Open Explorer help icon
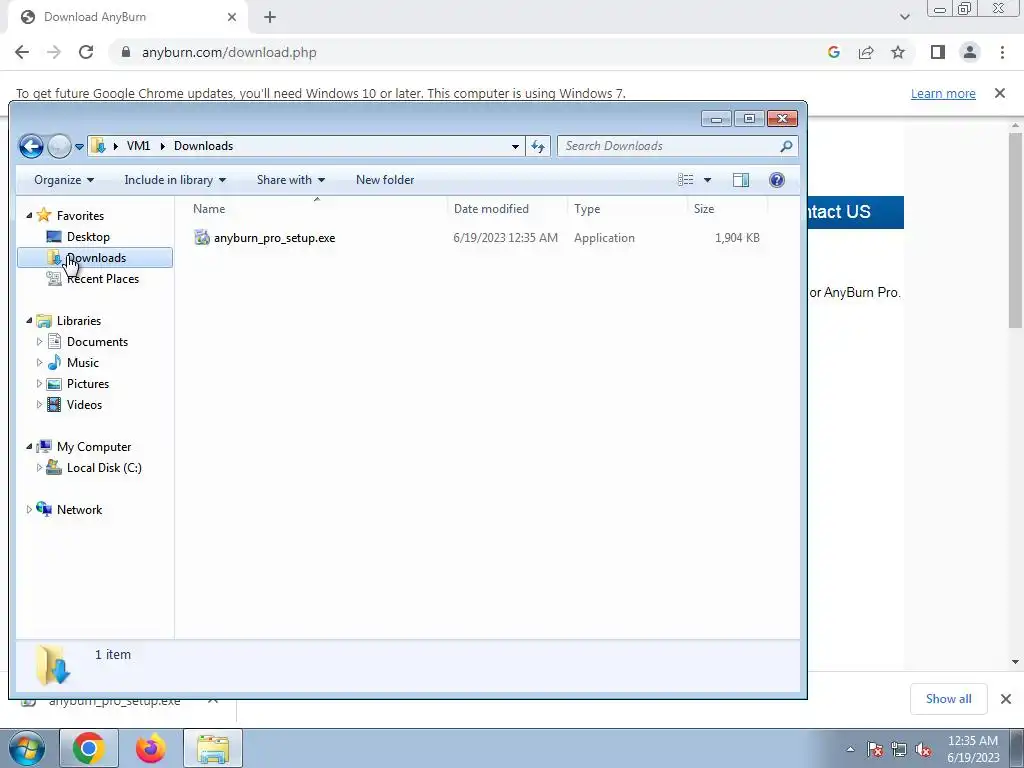 click(776, 180)
